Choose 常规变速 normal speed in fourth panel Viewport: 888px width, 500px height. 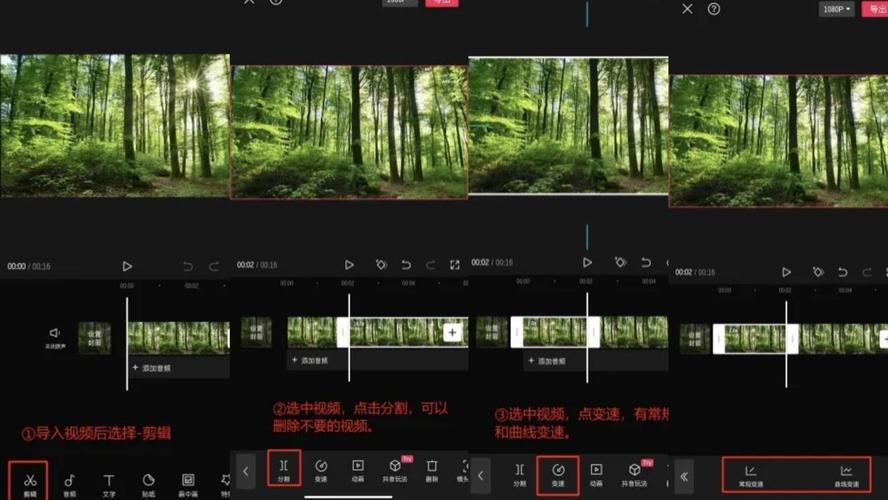point(751,476)
